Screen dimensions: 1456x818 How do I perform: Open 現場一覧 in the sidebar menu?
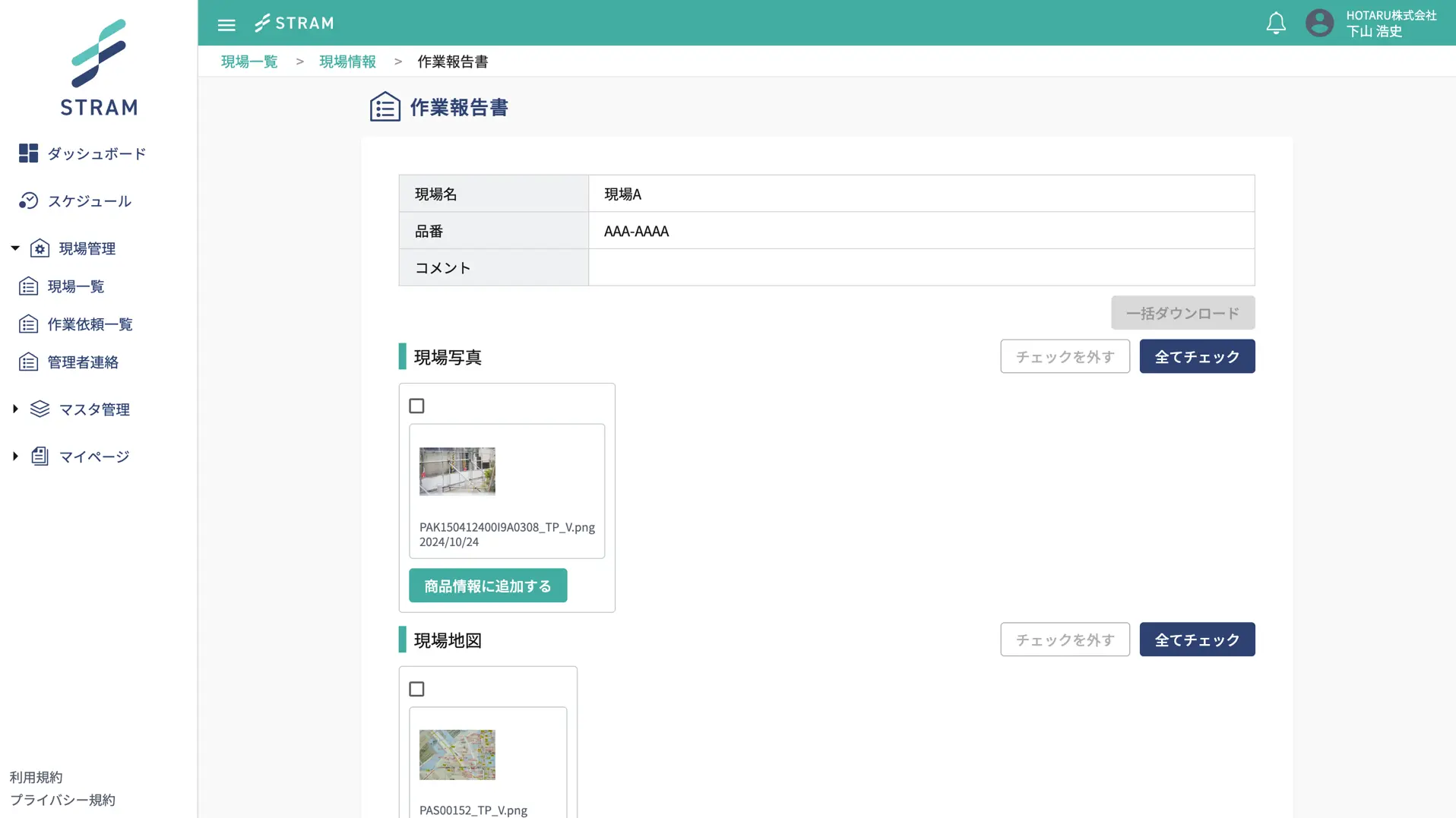(x=75, y=286)
